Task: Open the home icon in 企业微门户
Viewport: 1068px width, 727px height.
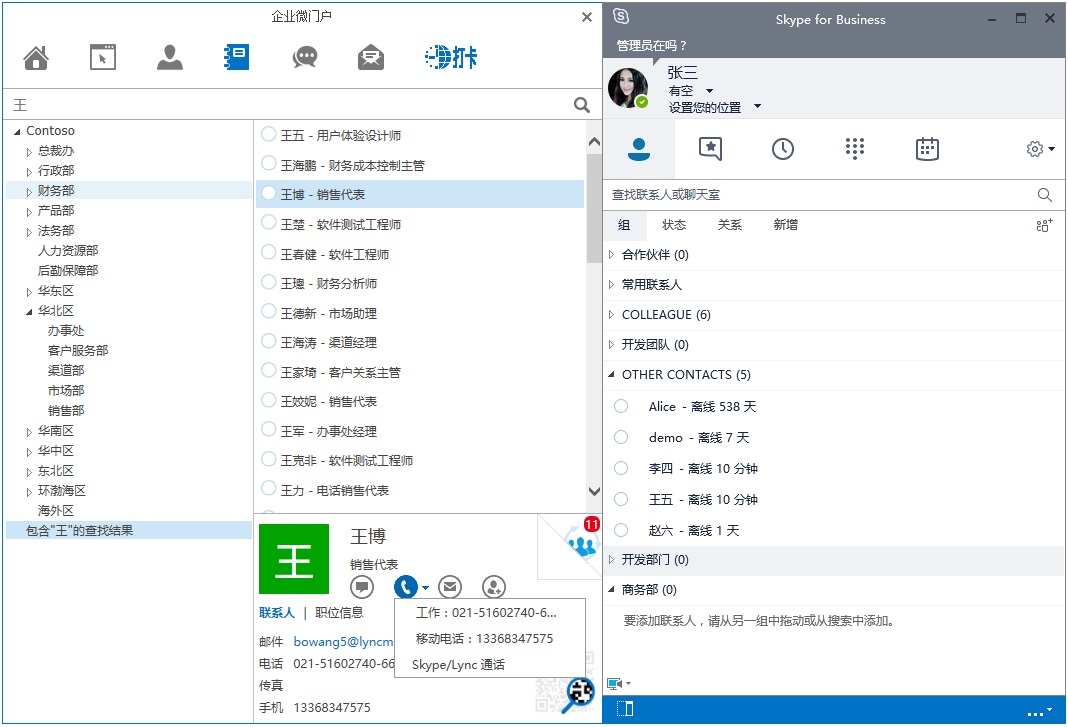Action: (x=36, y=58)
